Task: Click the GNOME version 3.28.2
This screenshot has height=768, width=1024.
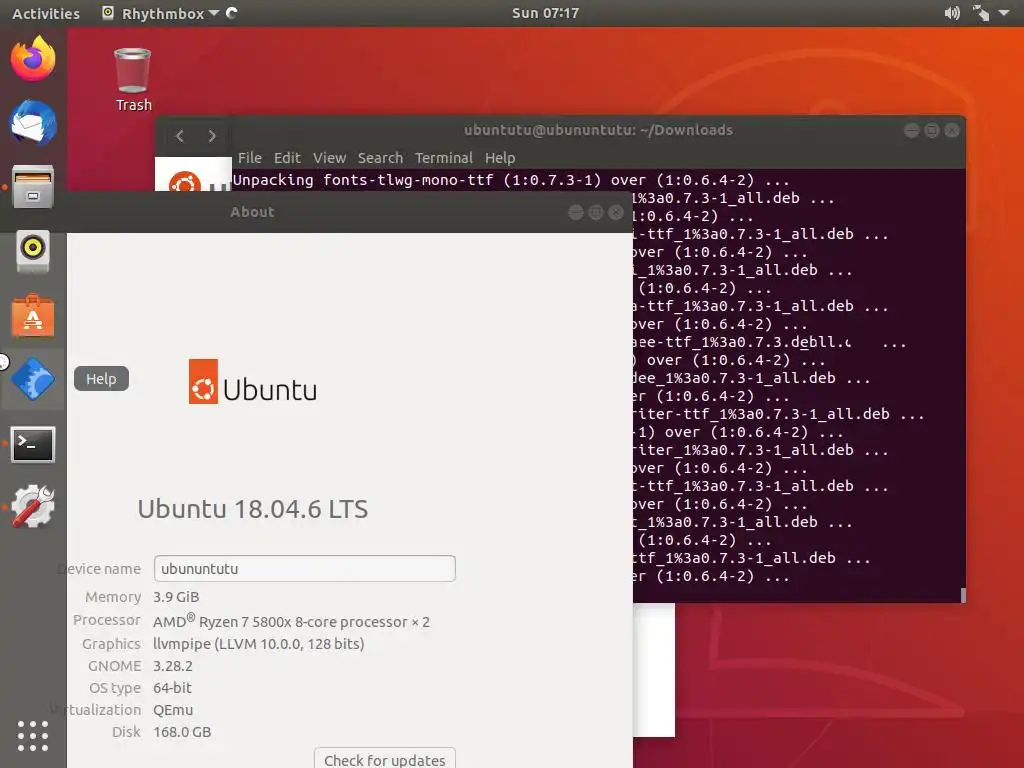Action: (173, 666)
